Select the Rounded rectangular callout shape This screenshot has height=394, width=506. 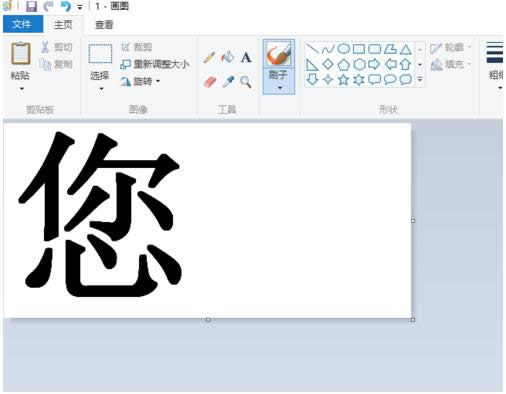(x=374, y=80)
